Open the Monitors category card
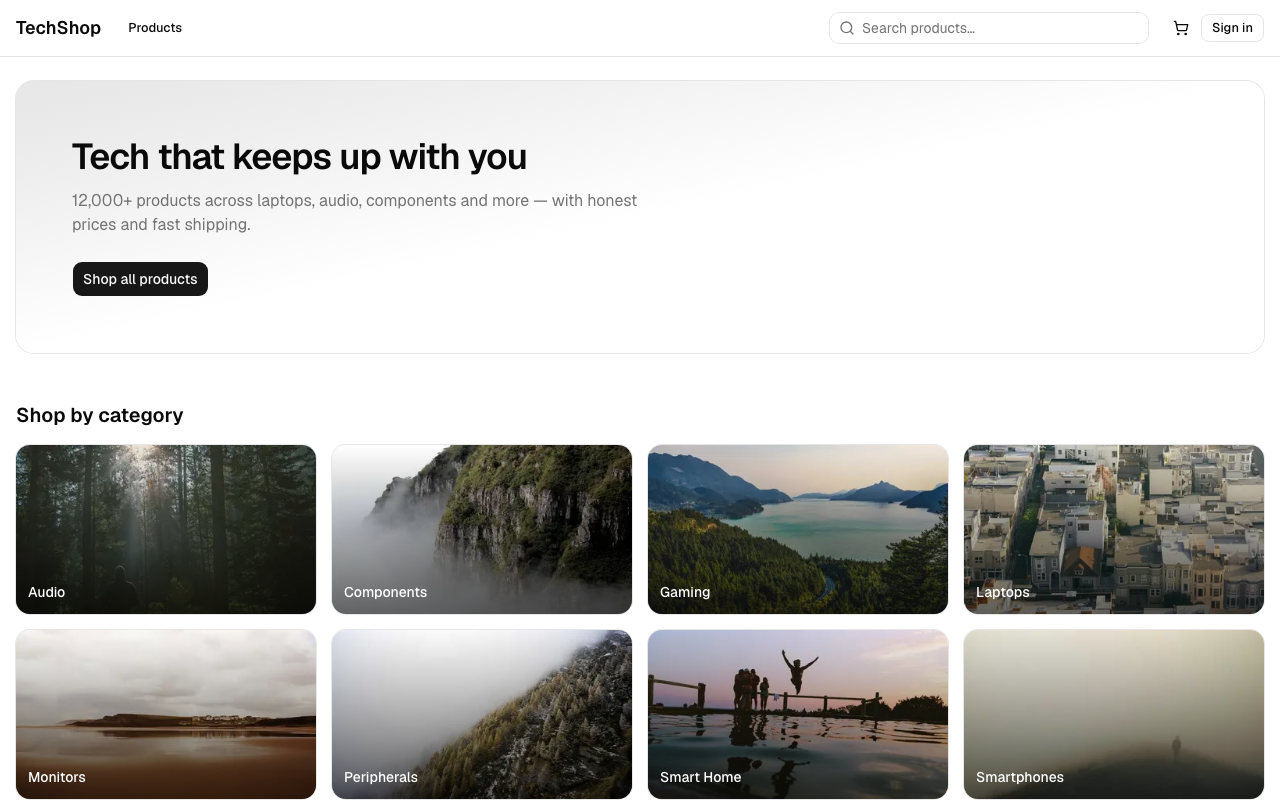Screen dimensions: 1280x800 [166, 714]
